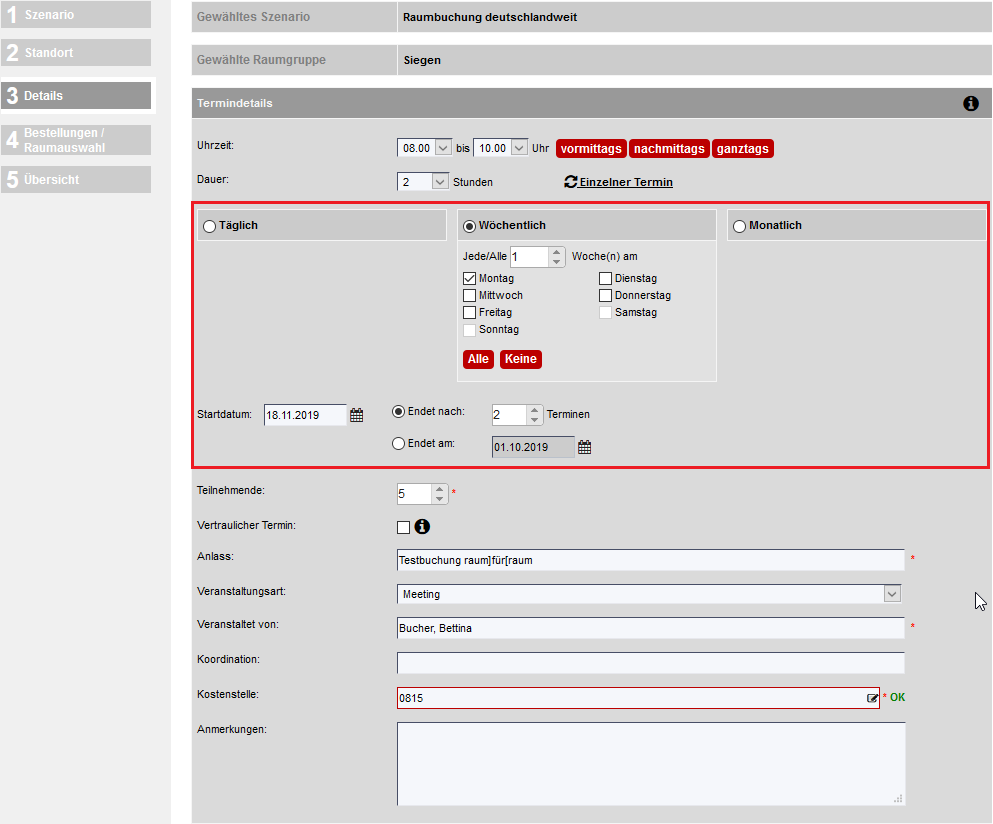Increase the Jede/Alle weeks value
The image size is (993, 824).
click(556, 251)
